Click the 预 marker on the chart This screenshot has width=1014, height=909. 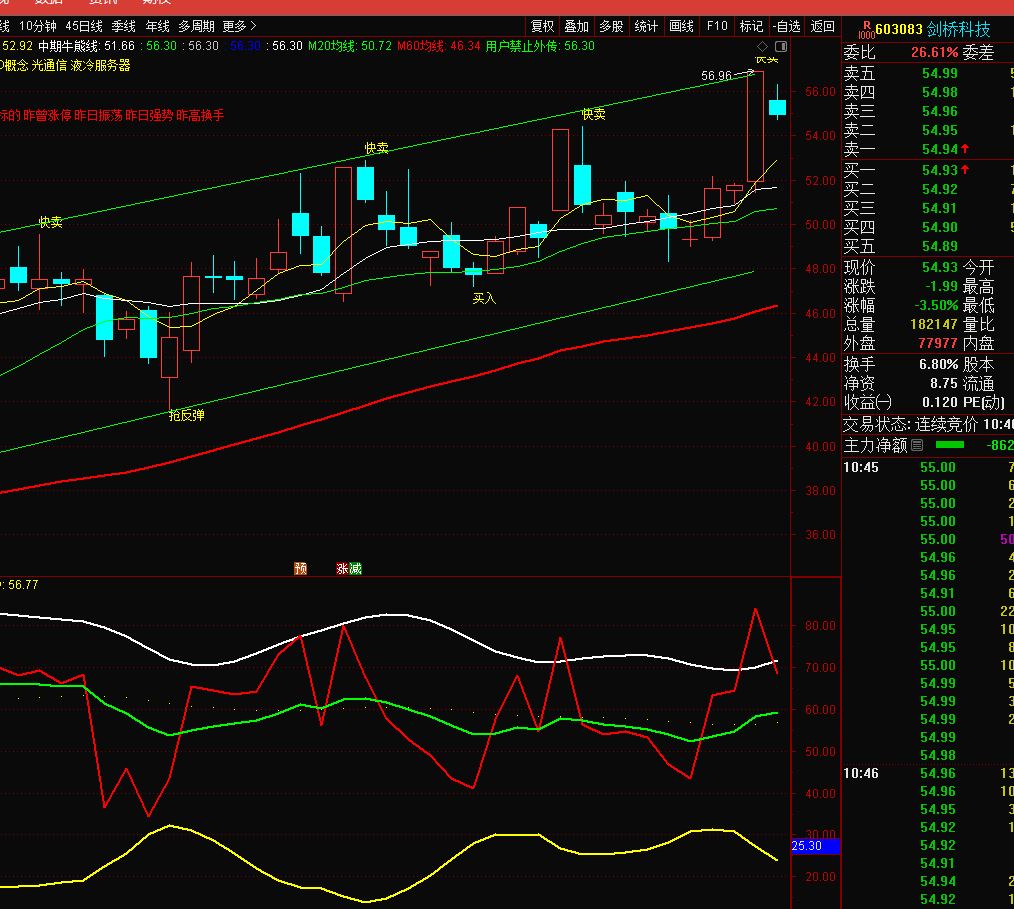(x=301, y=568)
